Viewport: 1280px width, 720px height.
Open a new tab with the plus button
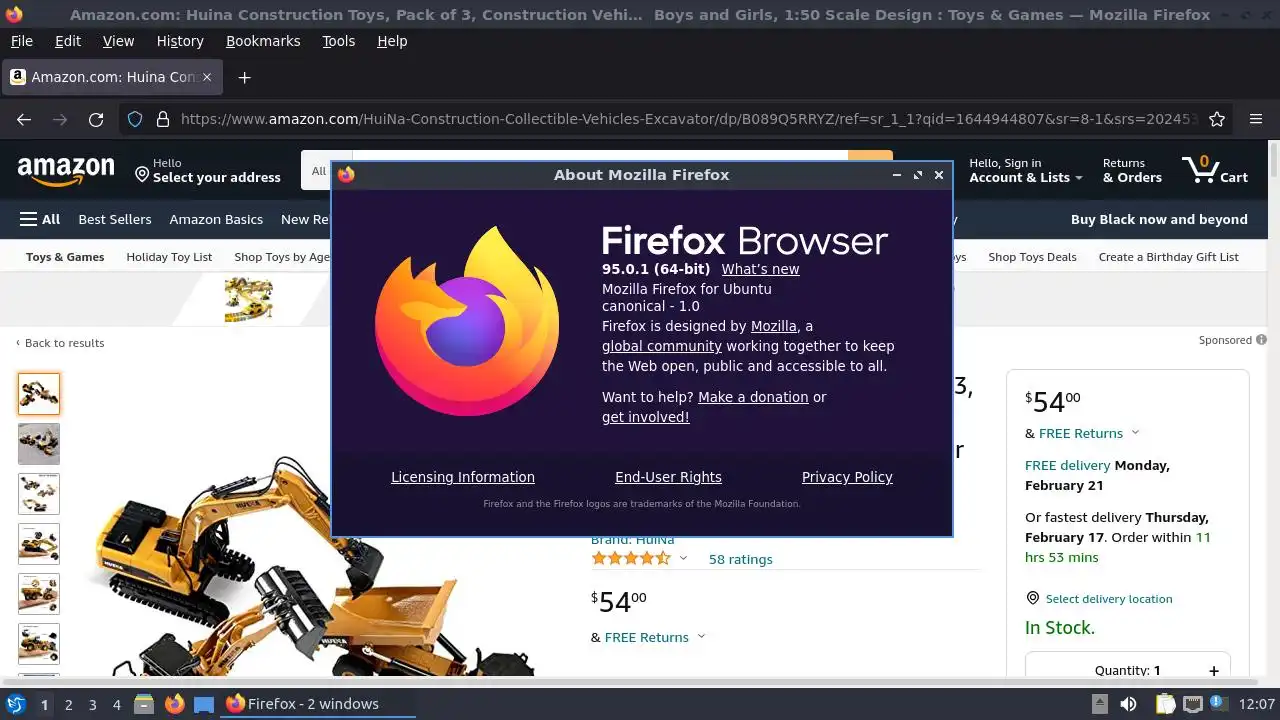pos(244,77)
